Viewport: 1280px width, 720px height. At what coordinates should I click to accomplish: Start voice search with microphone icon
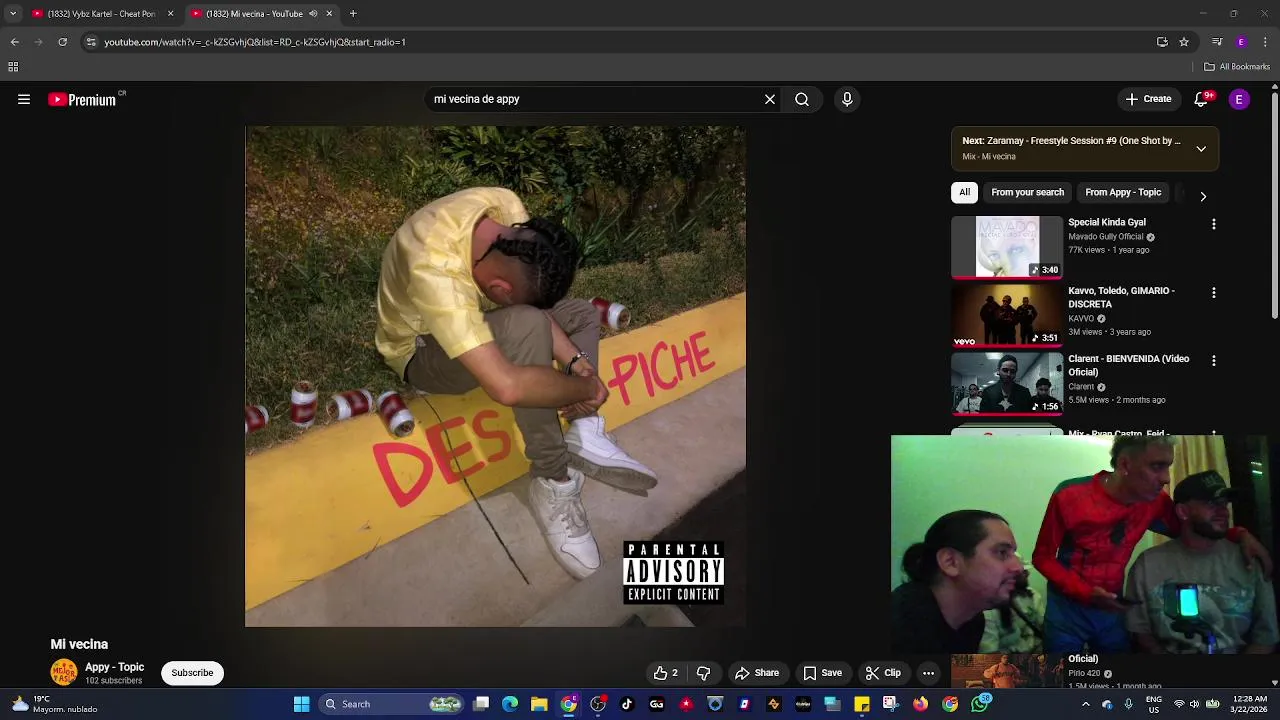point(847,99)
